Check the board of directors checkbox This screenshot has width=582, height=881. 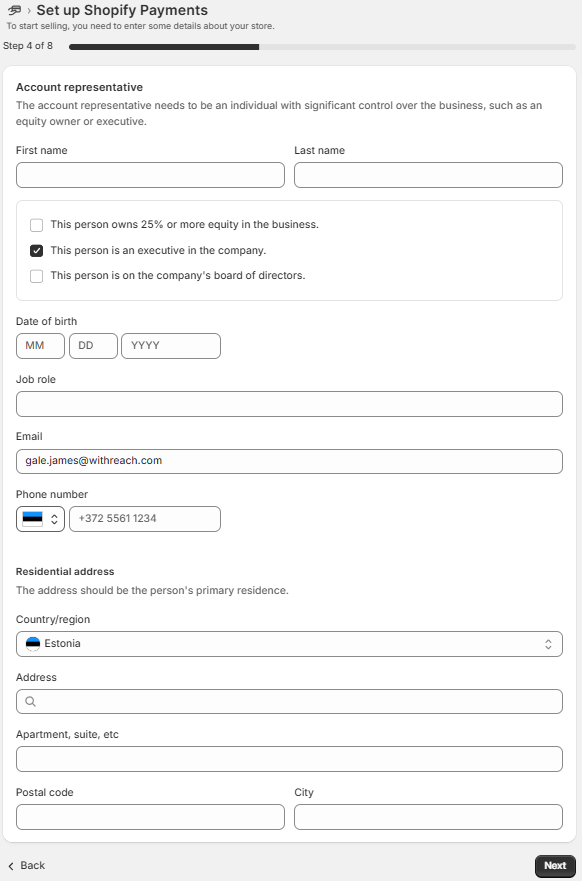tap(37, 276)
